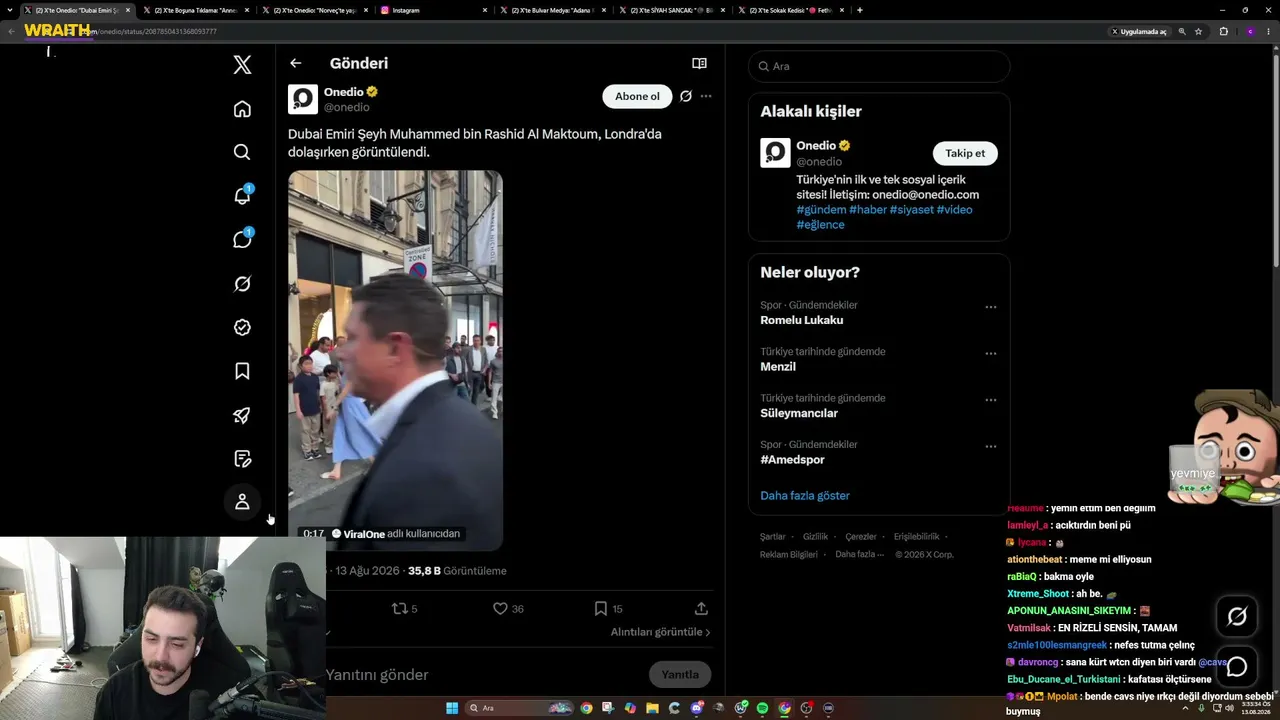Expand the Daha fazla footer menu
Viewport: 1280px width, 720px height.
[x=859, y=554]
